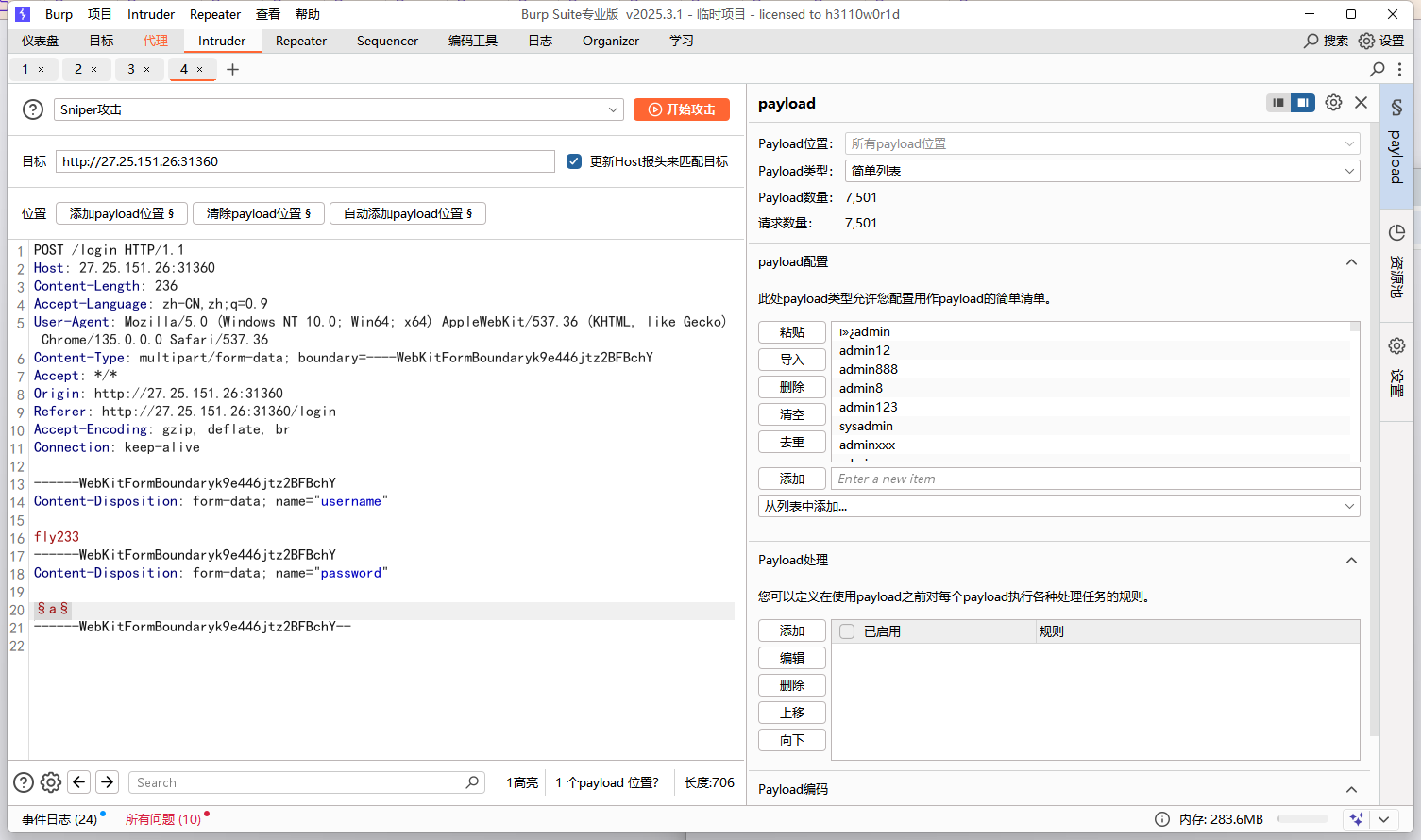The image size is (1421, 840).
Task: Select admin888 in the payload list
Action: coord(869,369)
